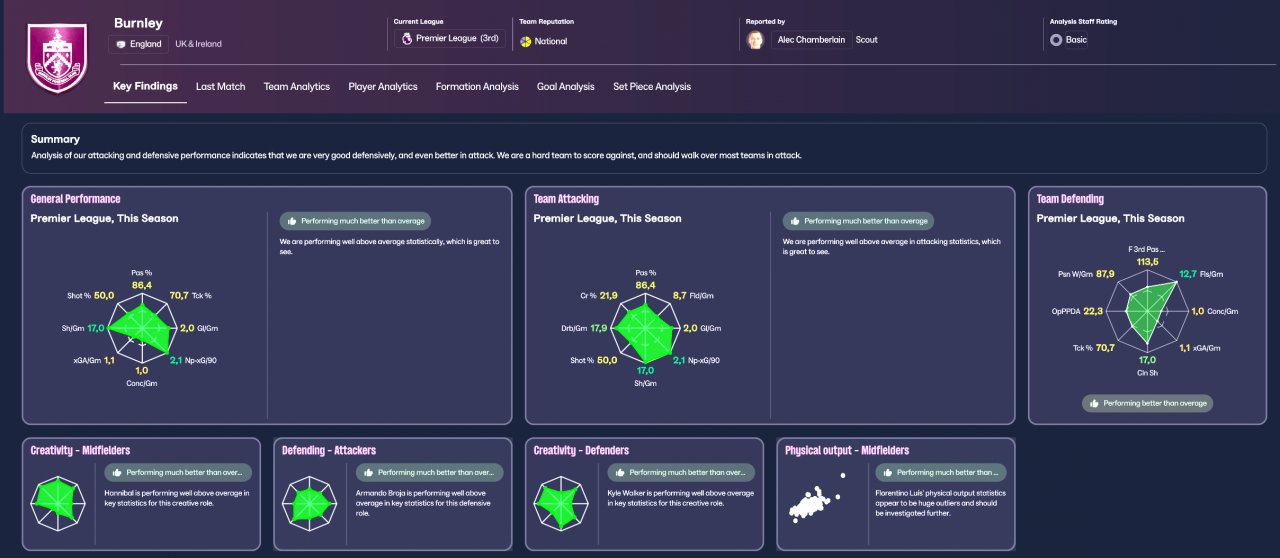Click the 'UK & Ireland' region text
1280x558 pixels.
coord(198,44)
